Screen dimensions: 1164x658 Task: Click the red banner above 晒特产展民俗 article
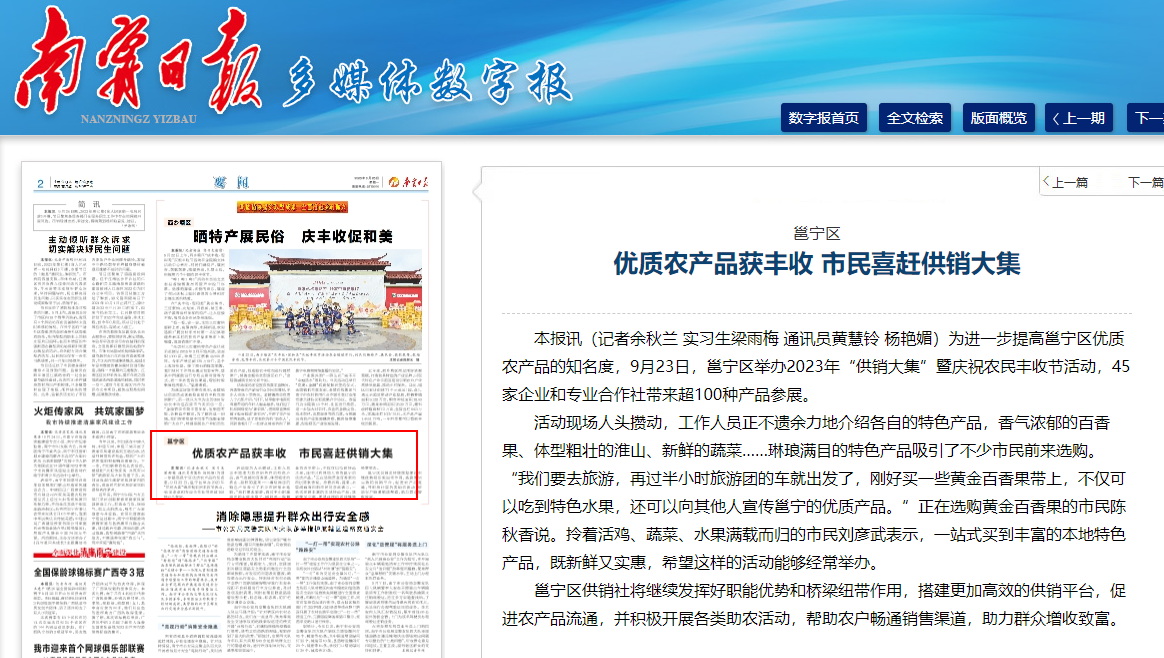[292, 206]
